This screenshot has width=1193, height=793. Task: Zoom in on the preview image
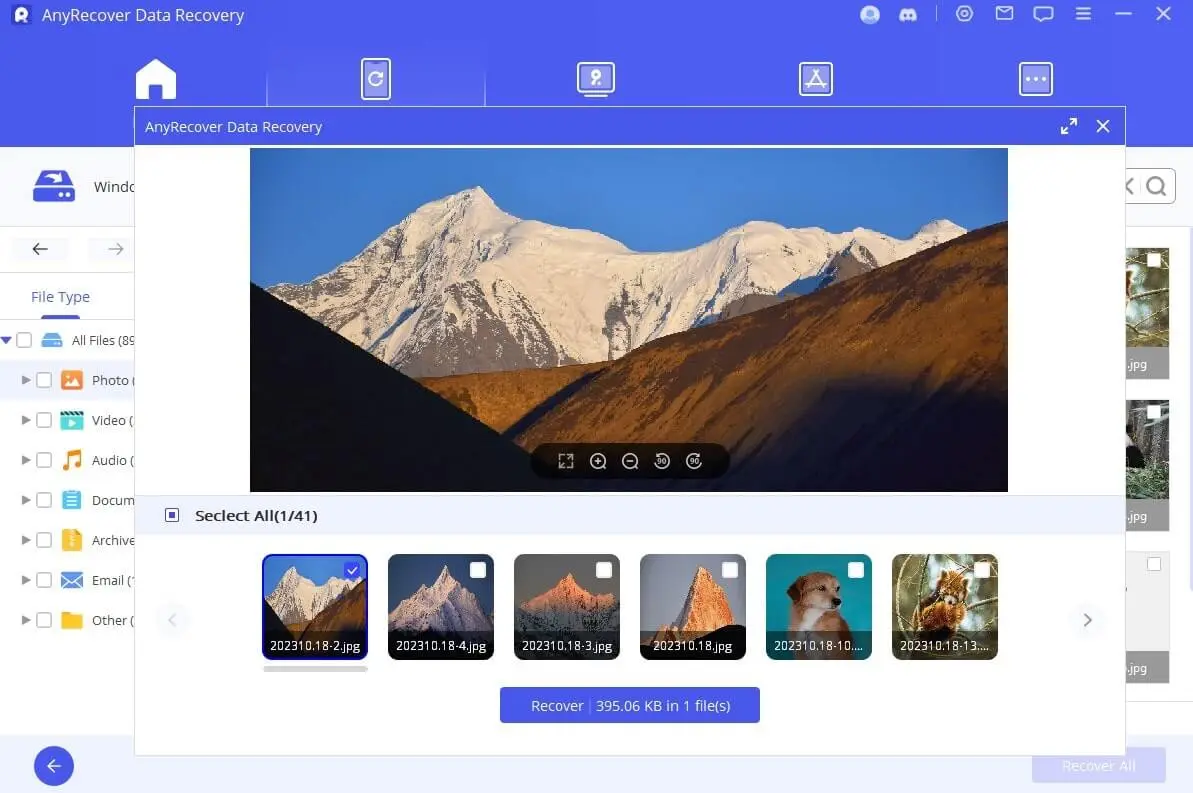pyautogui.click(x=598, y=461)
